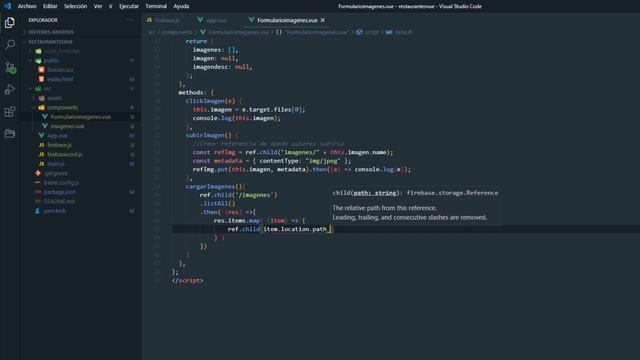Click the components breadcrumb segment
The width and height of the screenshot is (640, 360).
tap(177, 32)
